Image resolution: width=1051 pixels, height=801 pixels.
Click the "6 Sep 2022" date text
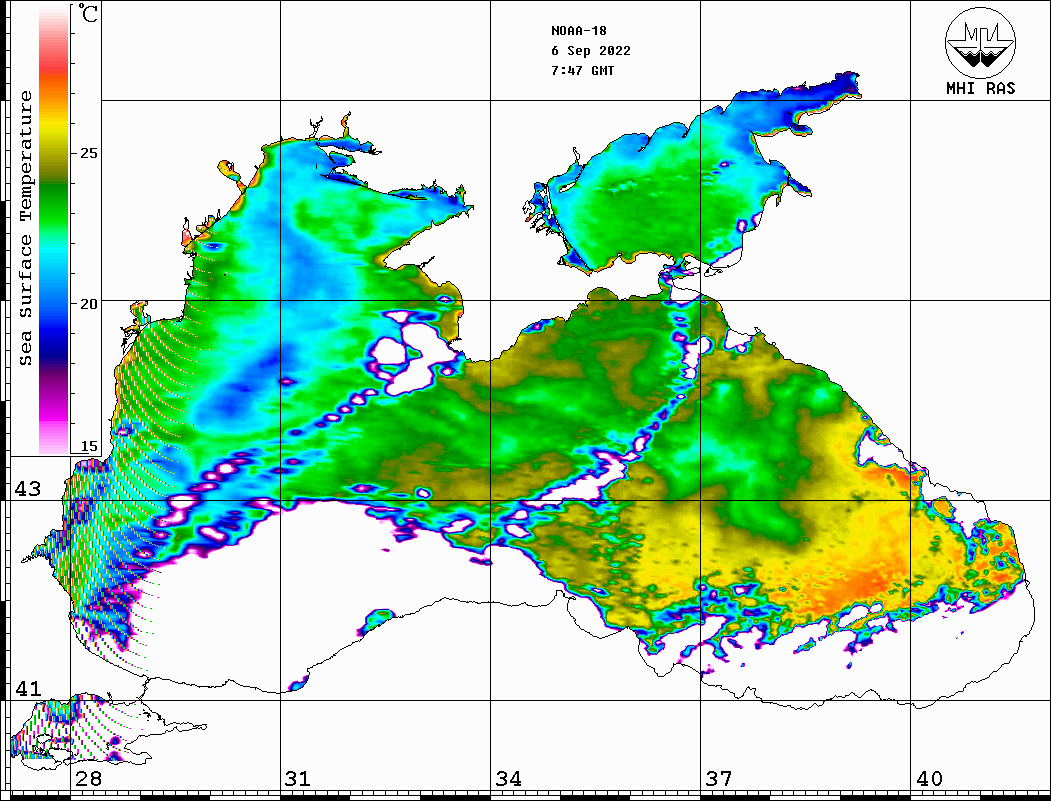591,51
